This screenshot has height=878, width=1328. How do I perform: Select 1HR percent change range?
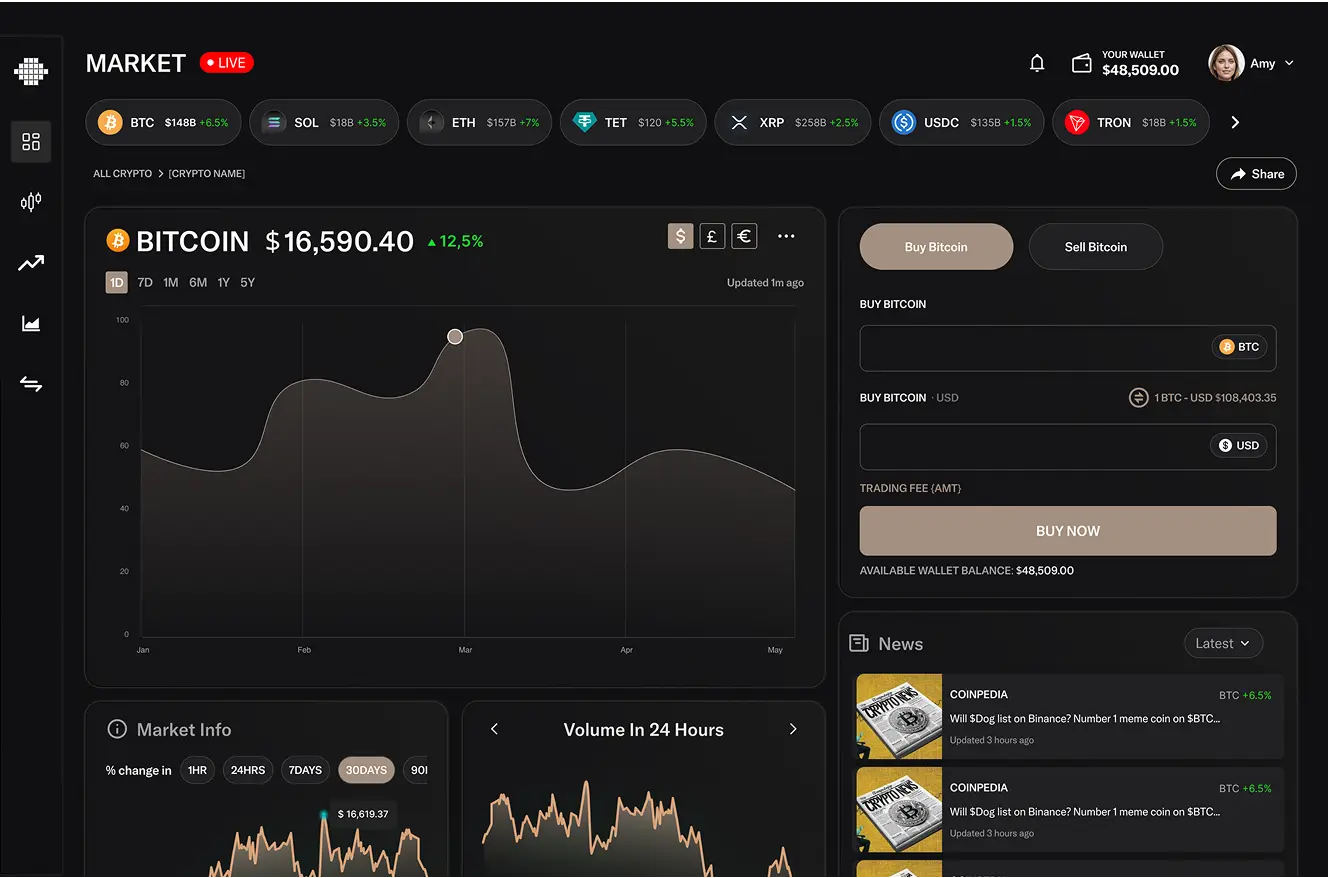click(x=198, y=770)
